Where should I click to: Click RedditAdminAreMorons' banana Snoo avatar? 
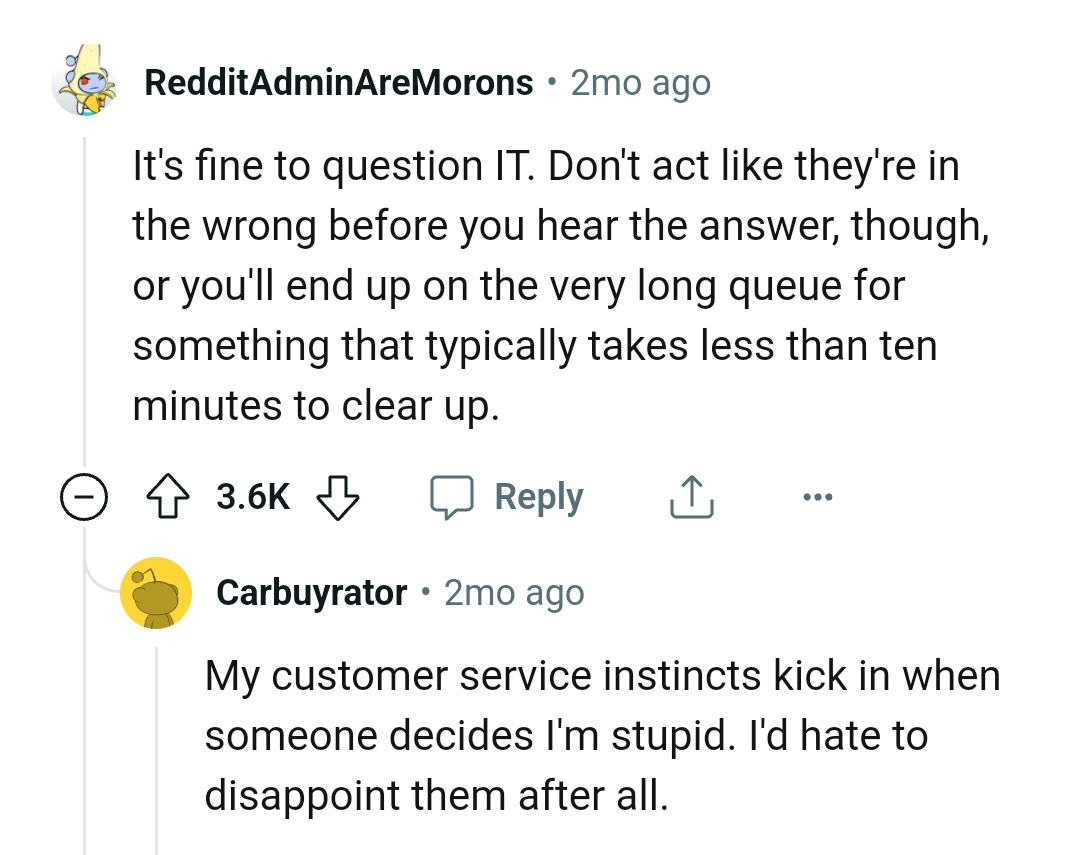click(87, 82)
